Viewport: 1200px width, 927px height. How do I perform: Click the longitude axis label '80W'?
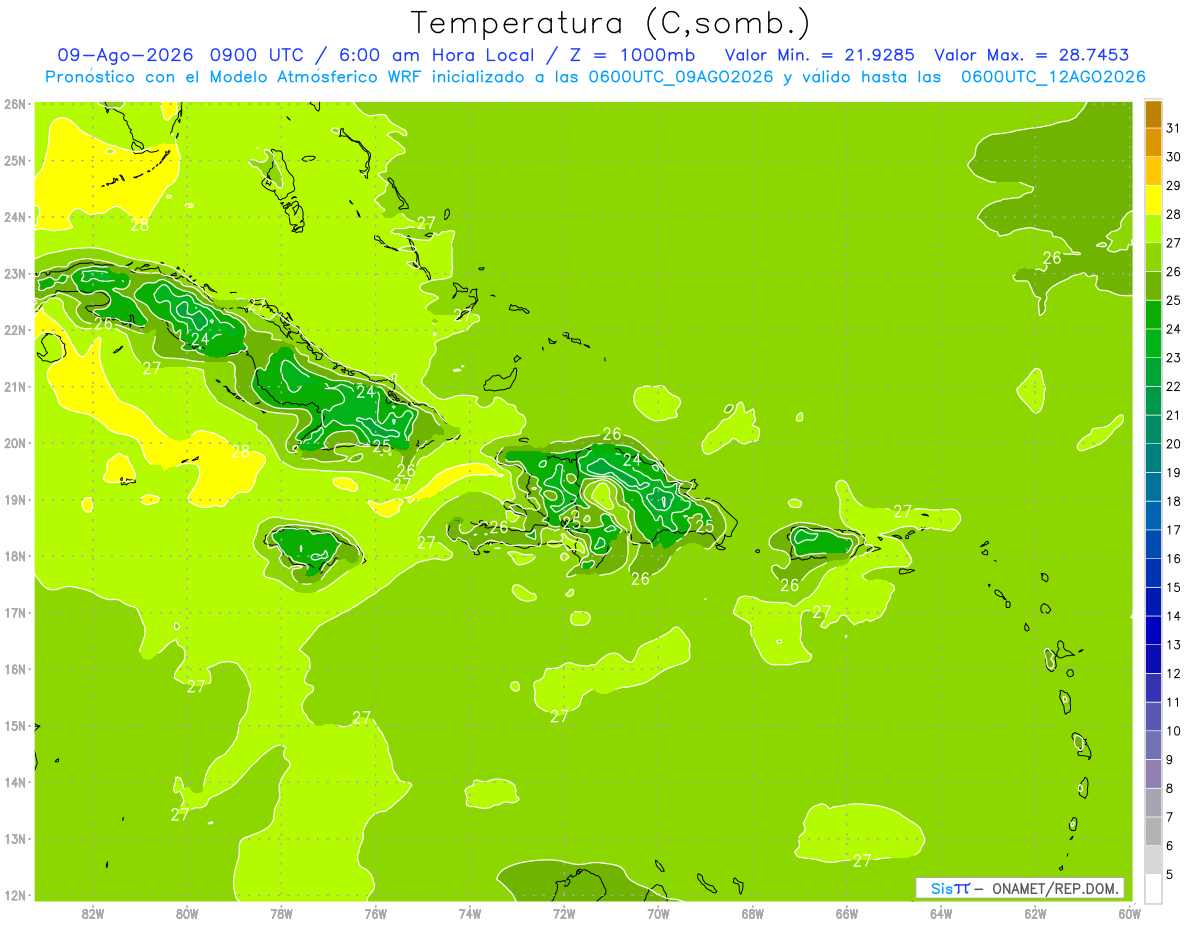click(x=187, y=913)
